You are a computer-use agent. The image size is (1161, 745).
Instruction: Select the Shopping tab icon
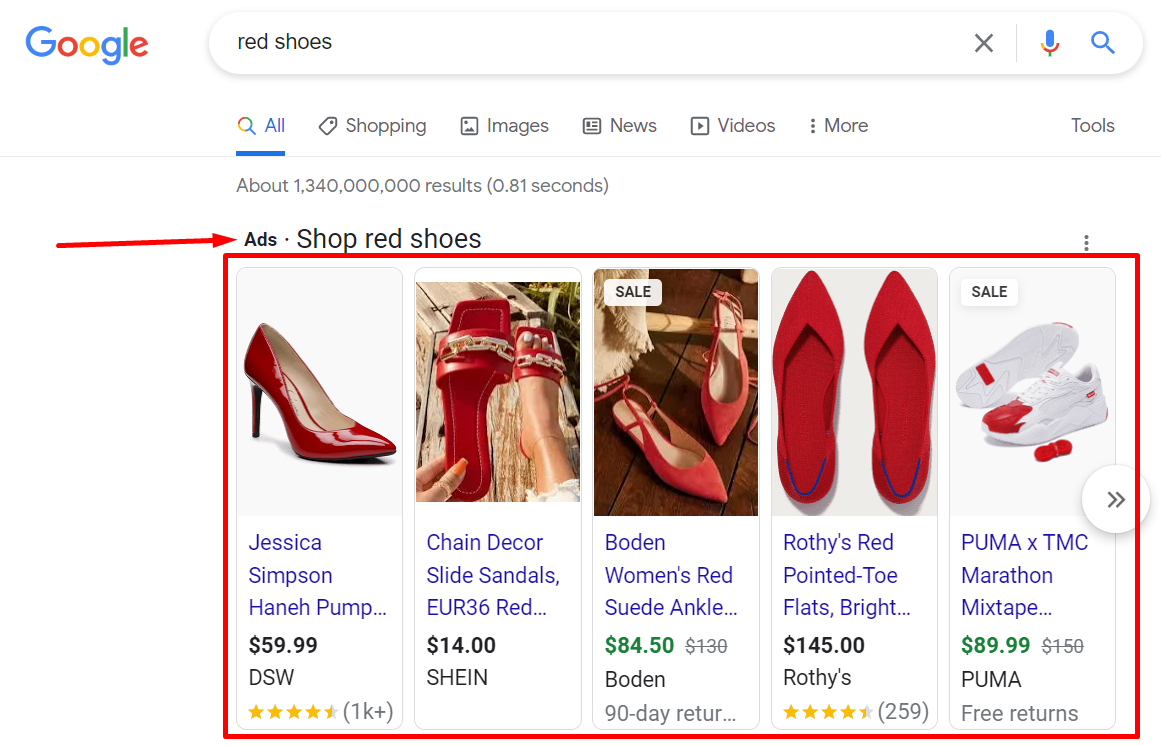[328, 125]
